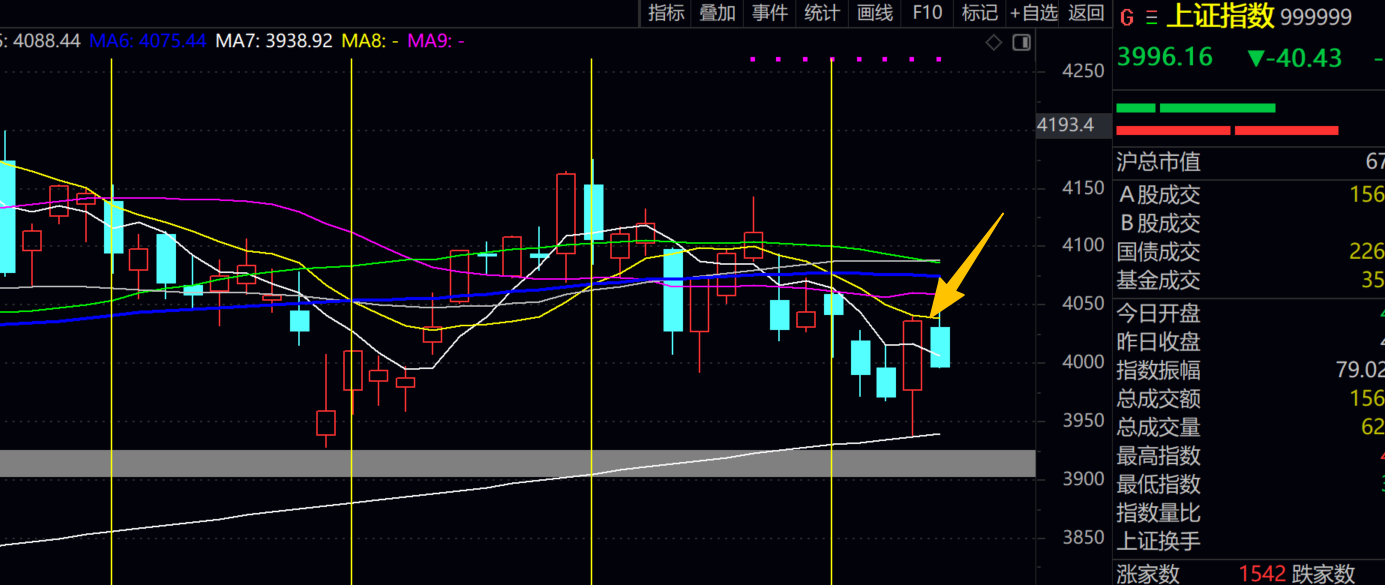Viewport: 1385px width, 585px height.
Task: Click the 上证指数 title
Action: coord(1220,16)
